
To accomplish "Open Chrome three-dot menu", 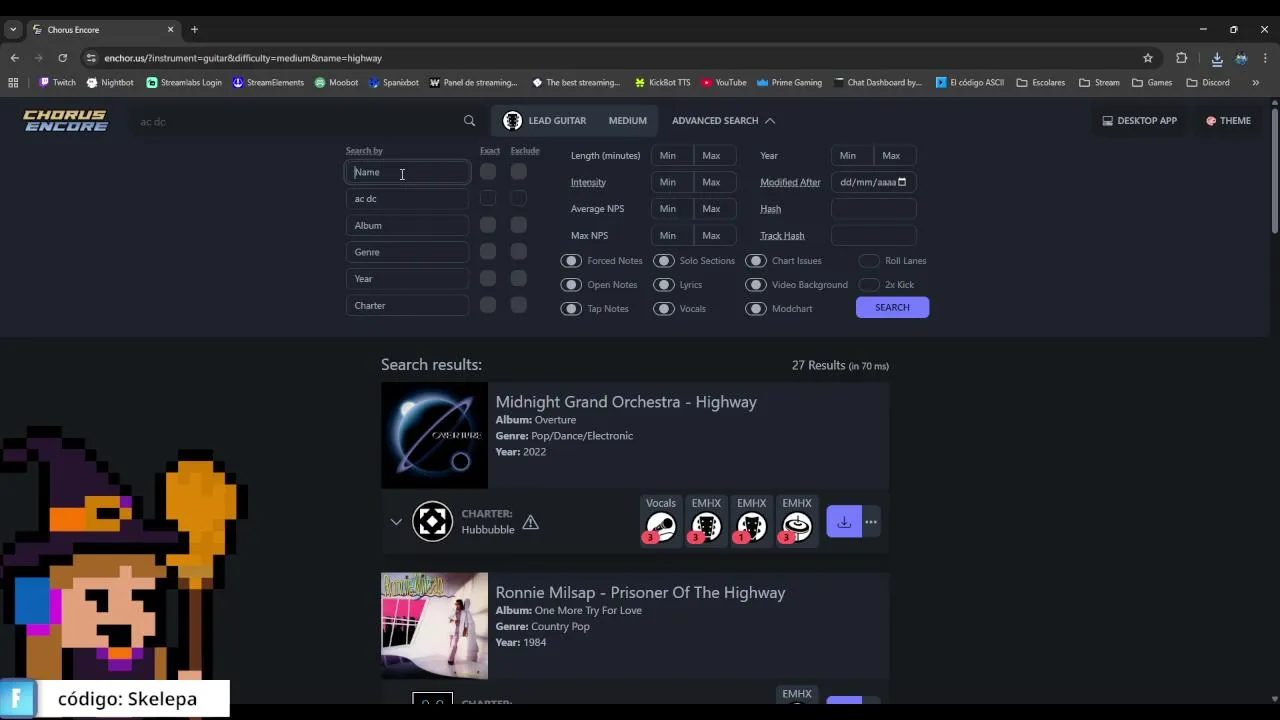I will tap(1265, 58).
